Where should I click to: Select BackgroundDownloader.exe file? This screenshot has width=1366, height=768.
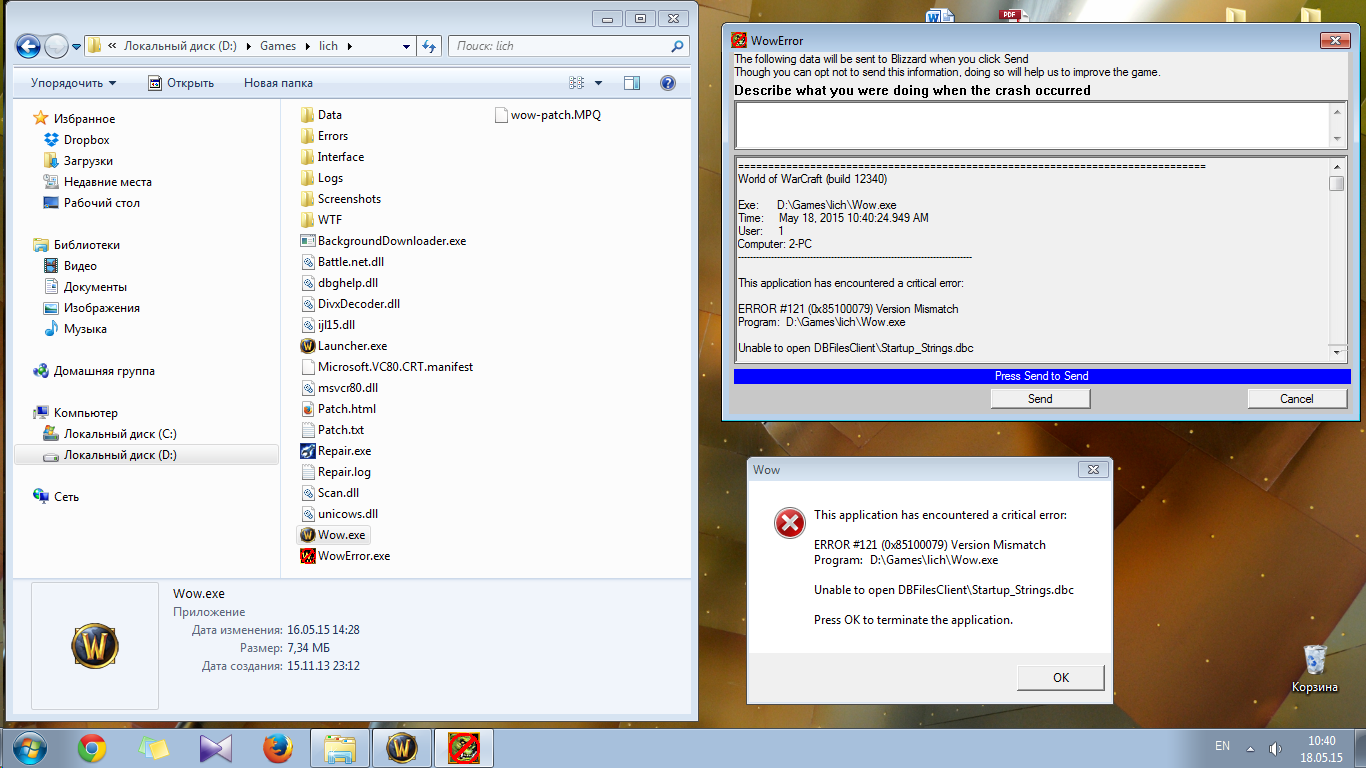pyautogui.click(x=383, y=241)
